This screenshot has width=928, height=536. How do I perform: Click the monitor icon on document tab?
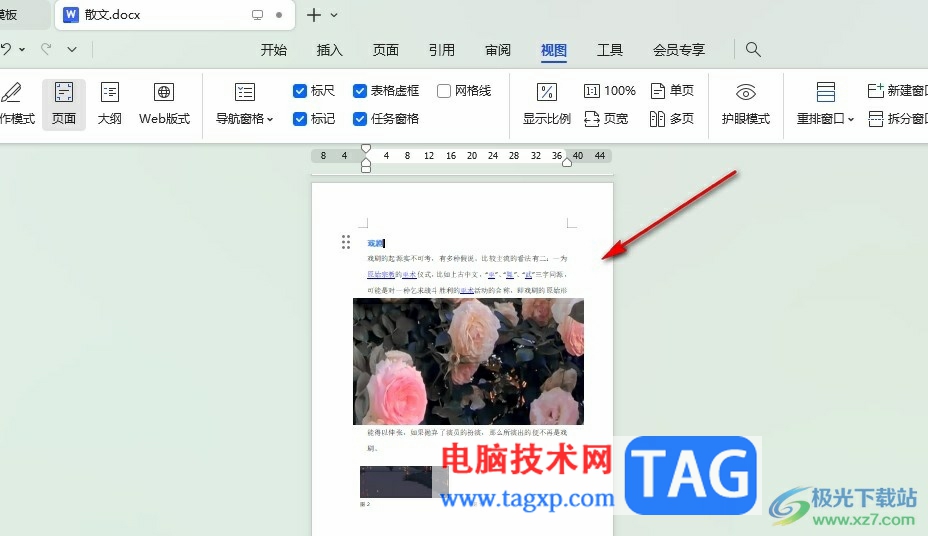click(x=257, y=15)
